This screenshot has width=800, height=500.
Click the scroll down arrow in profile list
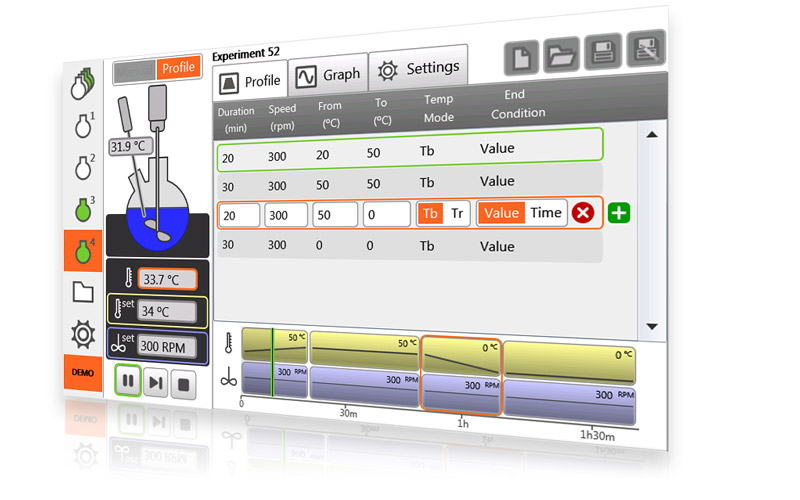click(x=652, y=327)
